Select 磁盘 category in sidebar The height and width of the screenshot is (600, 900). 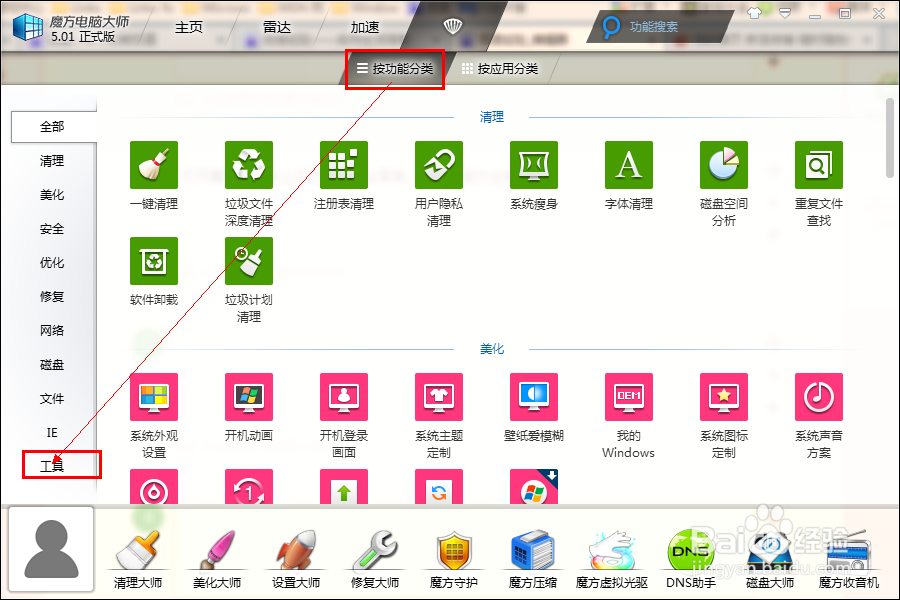pos(52,364)
